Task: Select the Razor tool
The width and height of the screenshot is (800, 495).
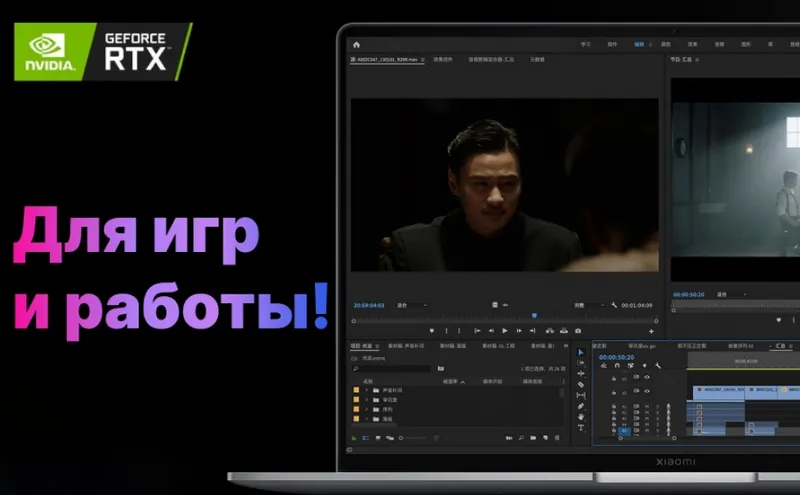Action: (x=581, y=384)
